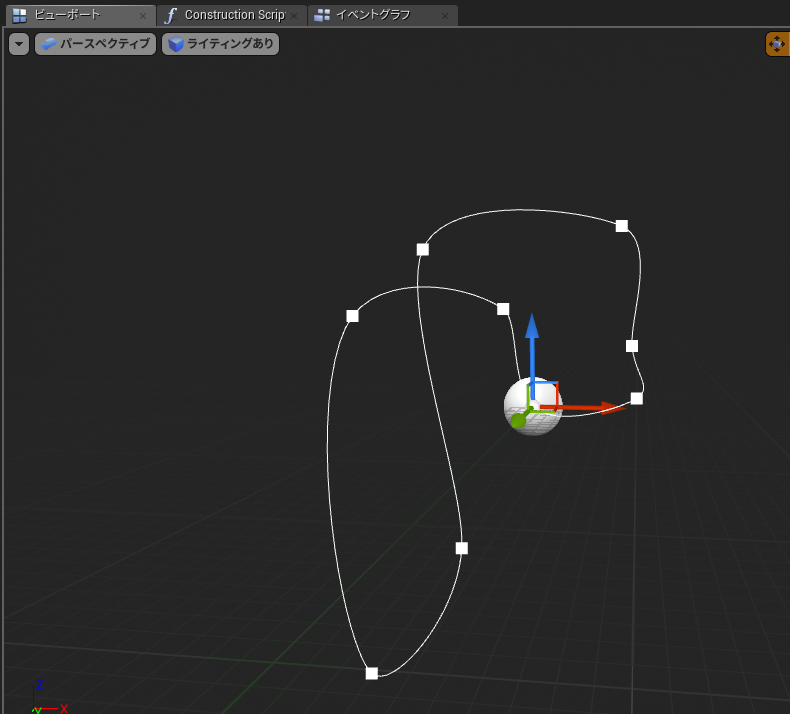Viewport: 790px width, 714px height.
Task: Click the graph icon on イベントグラフ tab
Action: (x=321, y=16)
